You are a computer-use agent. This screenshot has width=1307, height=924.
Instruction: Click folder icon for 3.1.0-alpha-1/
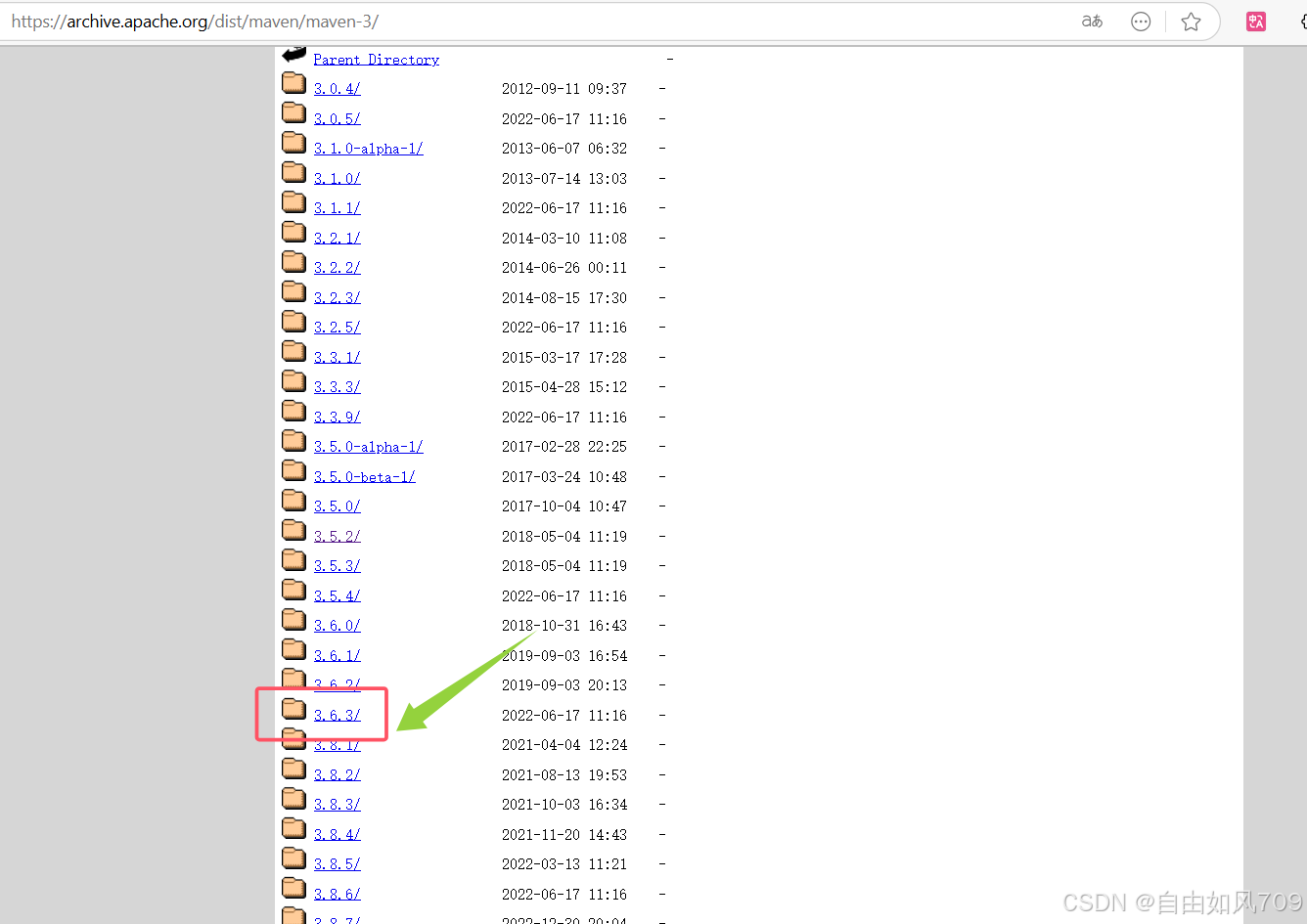click(x=293, y=143)
